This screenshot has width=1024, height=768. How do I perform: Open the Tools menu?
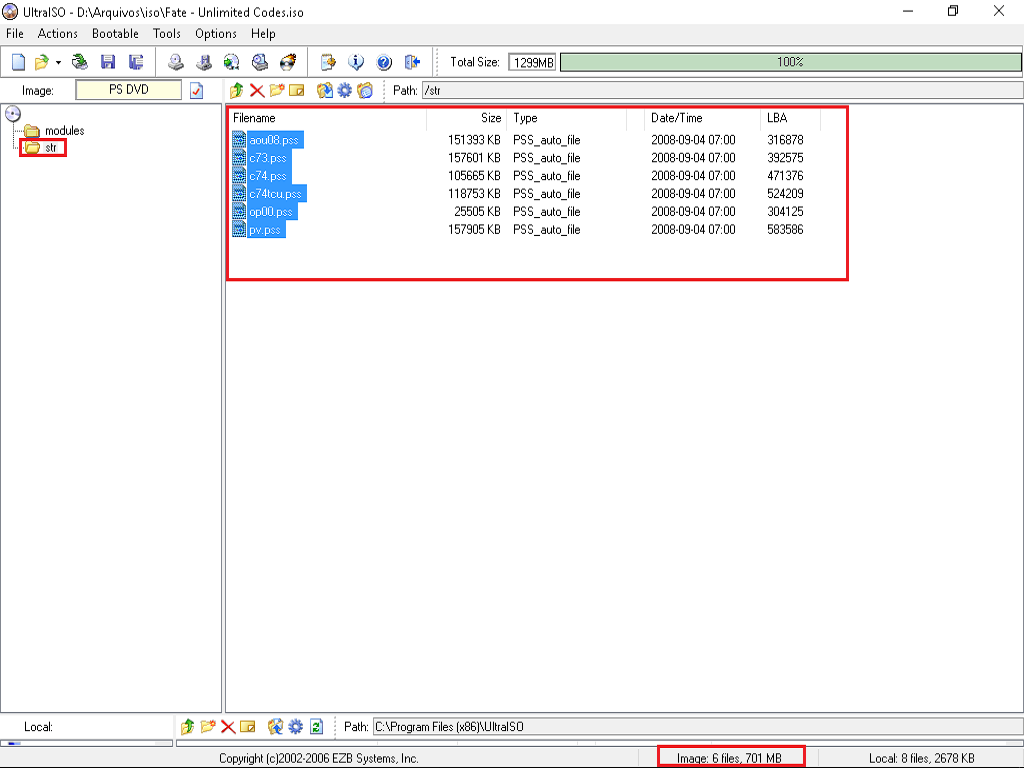[x=167, y=34]
